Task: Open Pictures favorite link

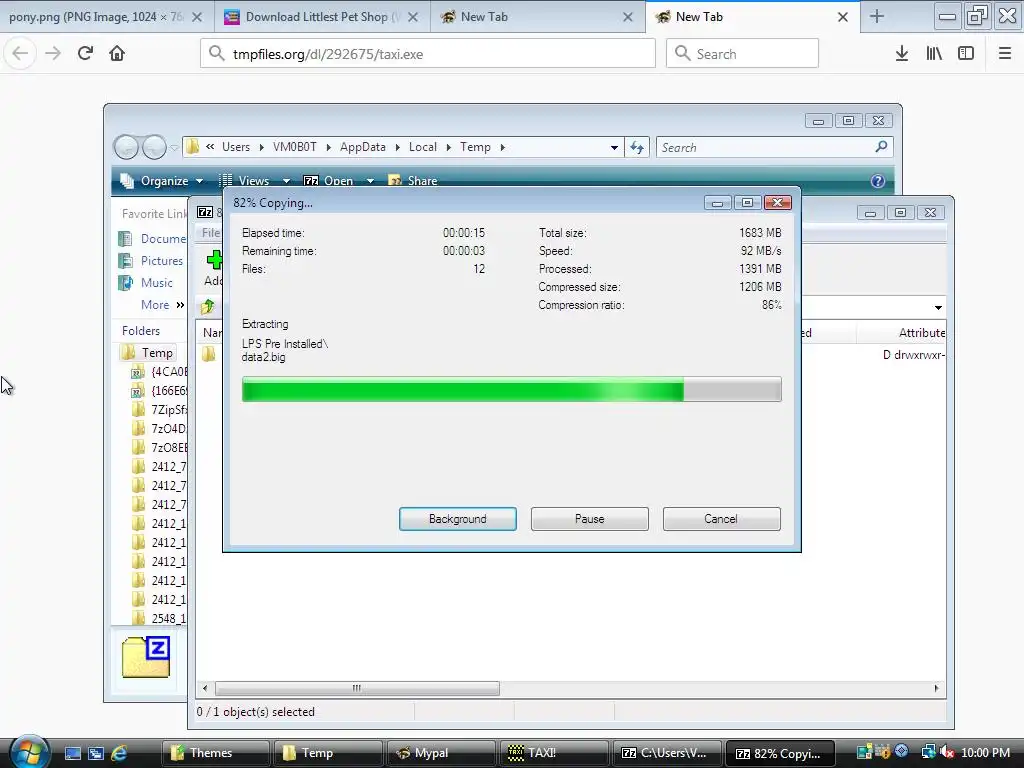Action: (152, 261)
